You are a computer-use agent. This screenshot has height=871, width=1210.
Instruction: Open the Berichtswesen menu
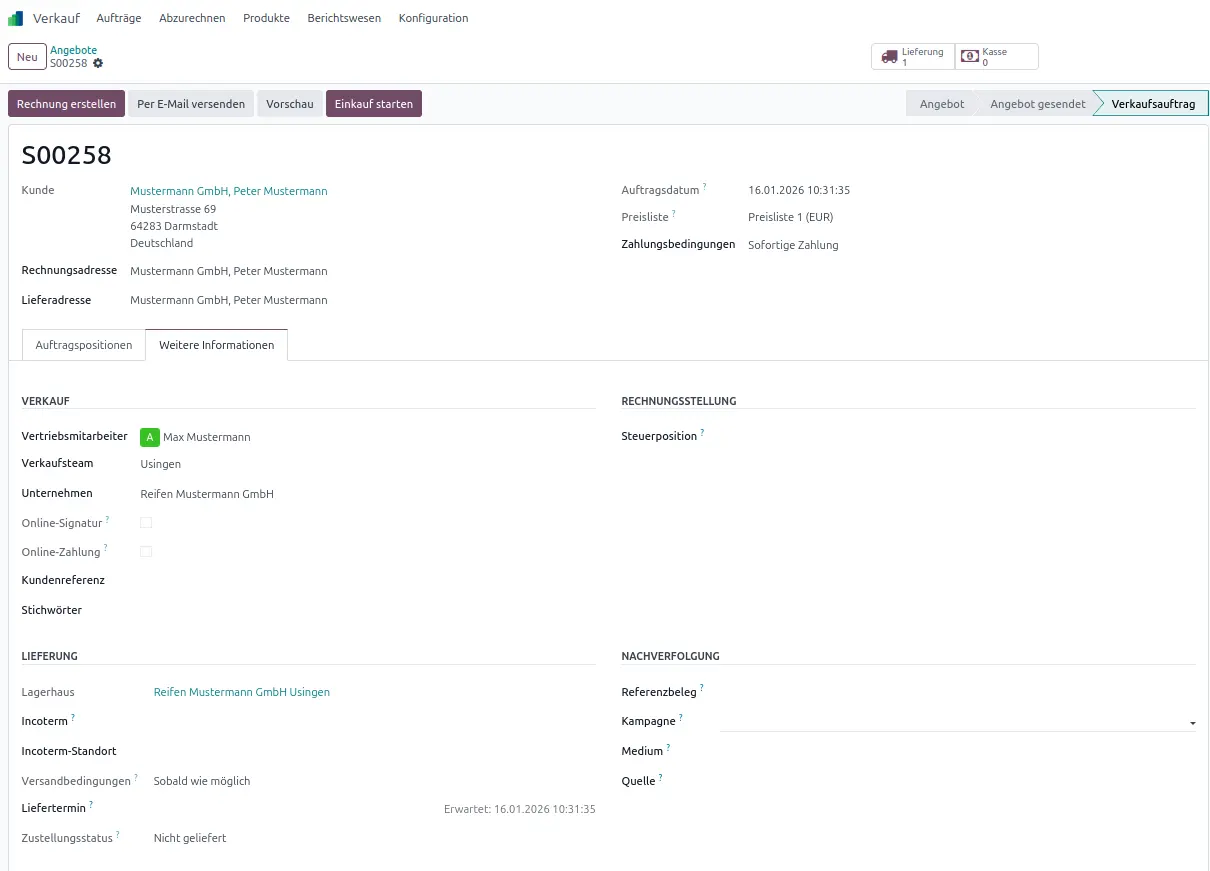(344, 18)
